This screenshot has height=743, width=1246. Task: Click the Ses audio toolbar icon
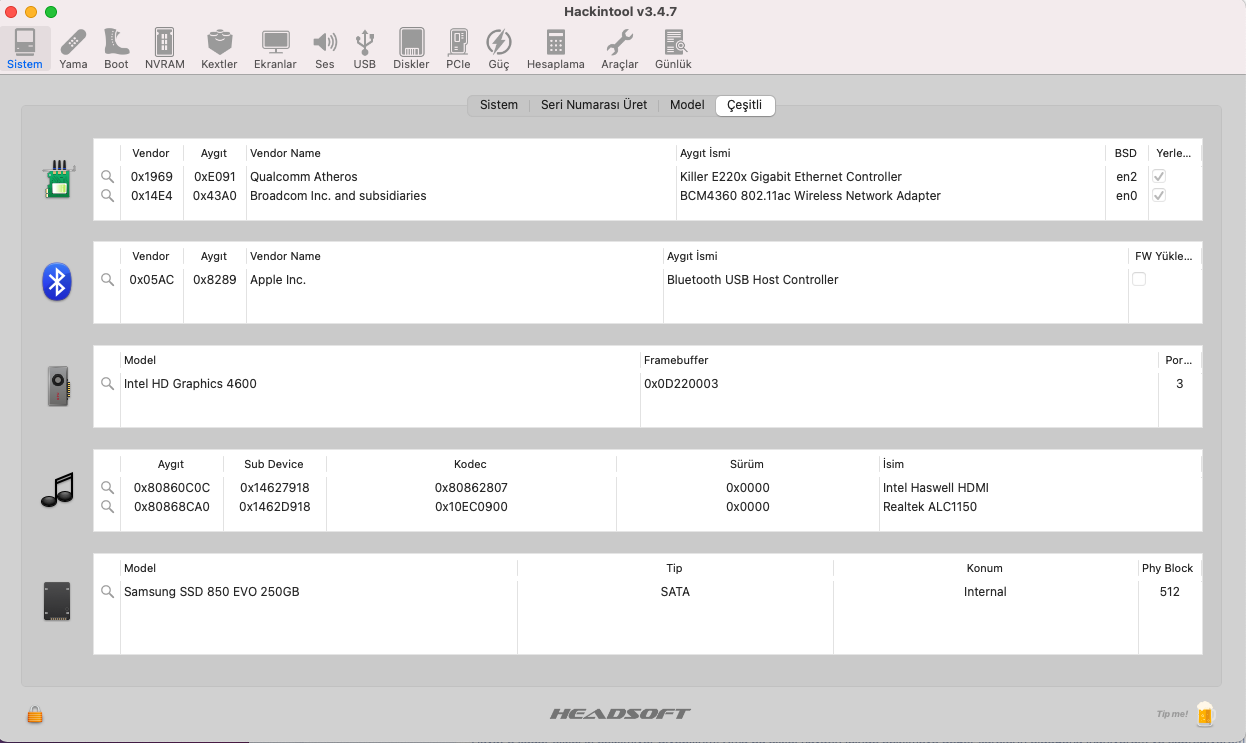click(x=325, y=48)
